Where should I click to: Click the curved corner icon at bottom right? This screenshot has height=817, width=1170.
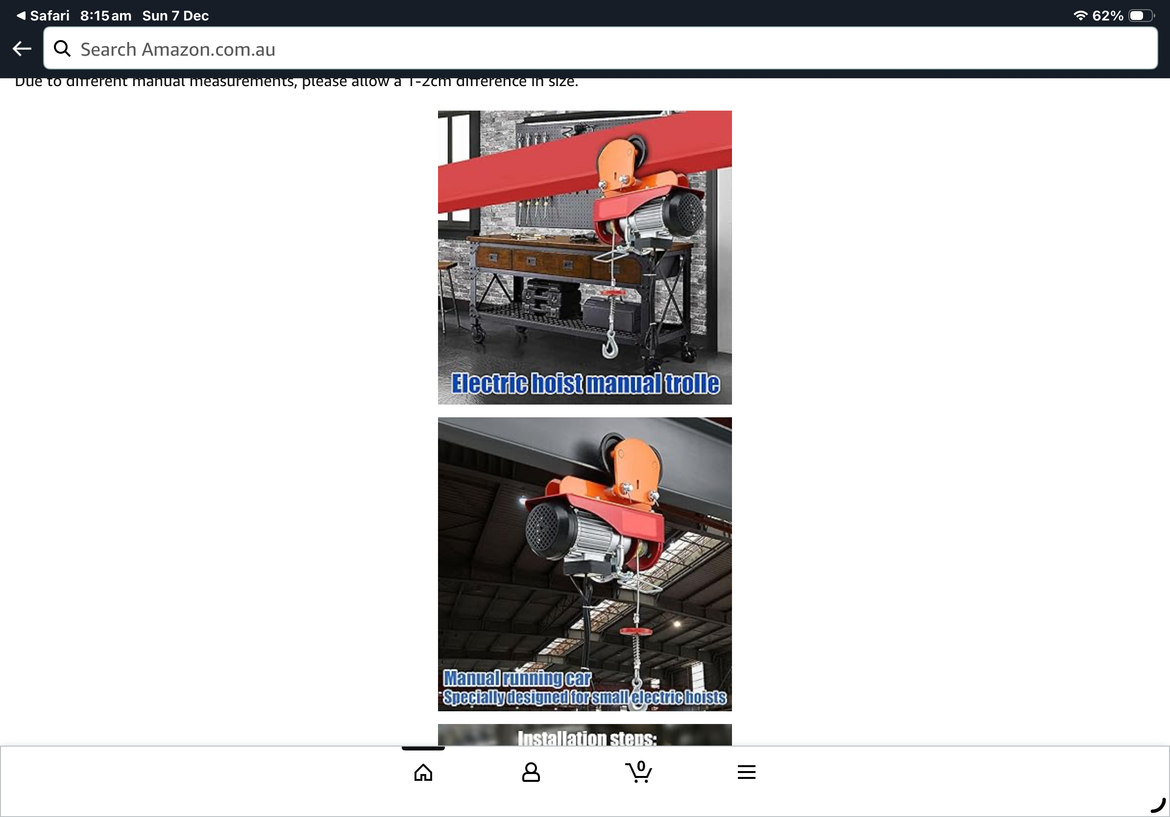(x=1158, y=804)
